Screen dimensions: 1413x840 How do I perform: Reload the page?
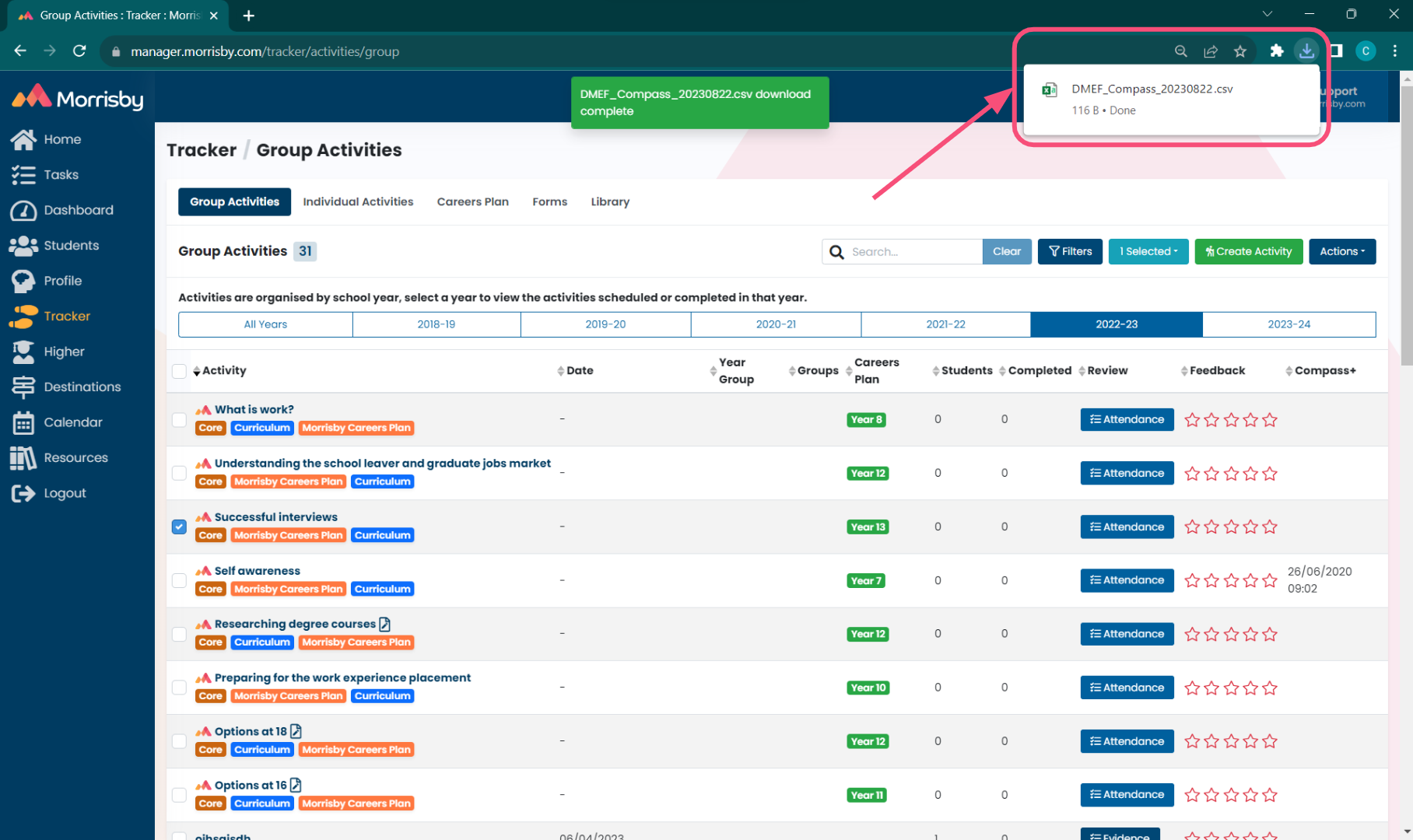click(79, 51)
